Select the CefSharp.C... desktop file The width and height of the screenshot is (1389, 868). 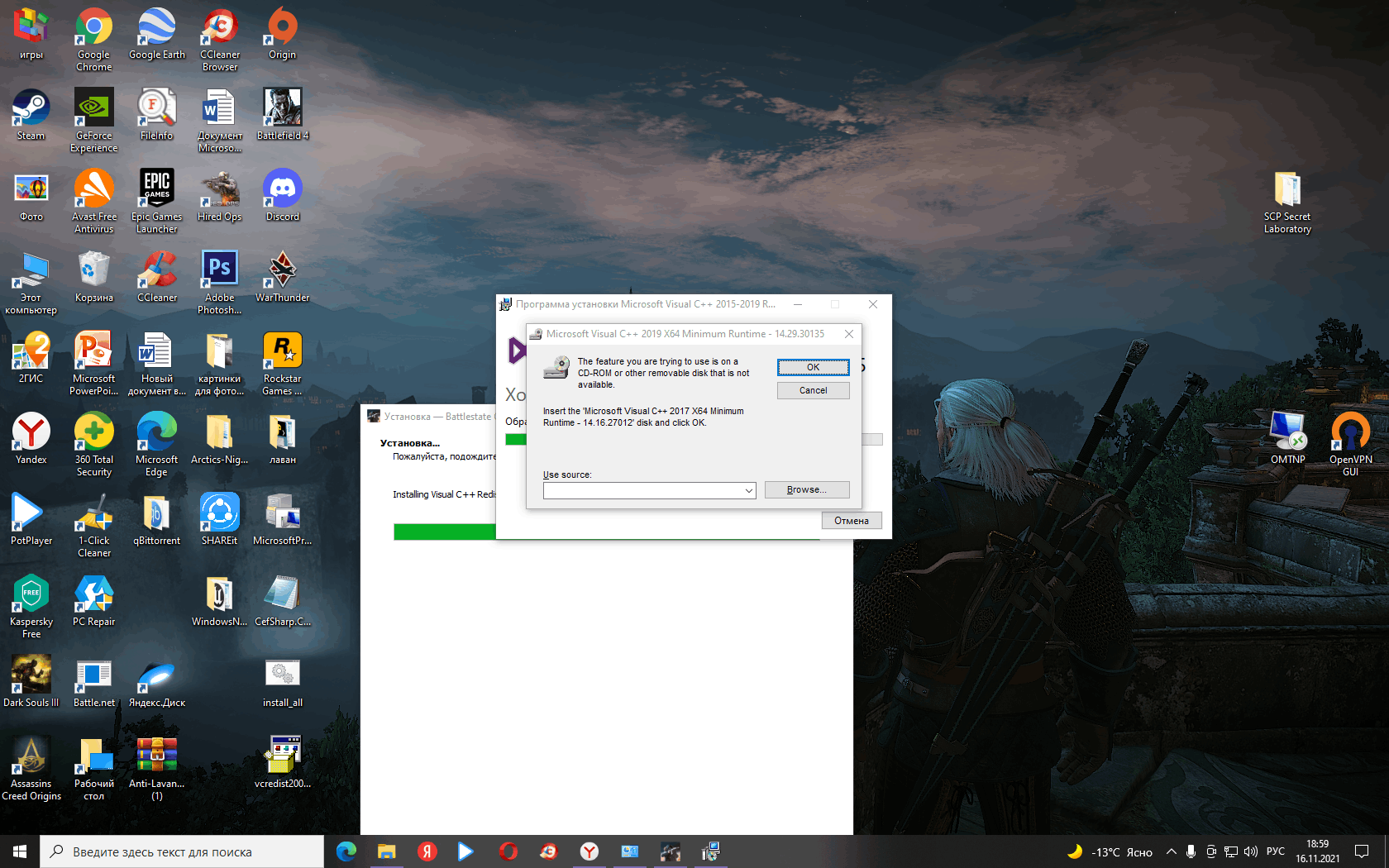[283, 600]
